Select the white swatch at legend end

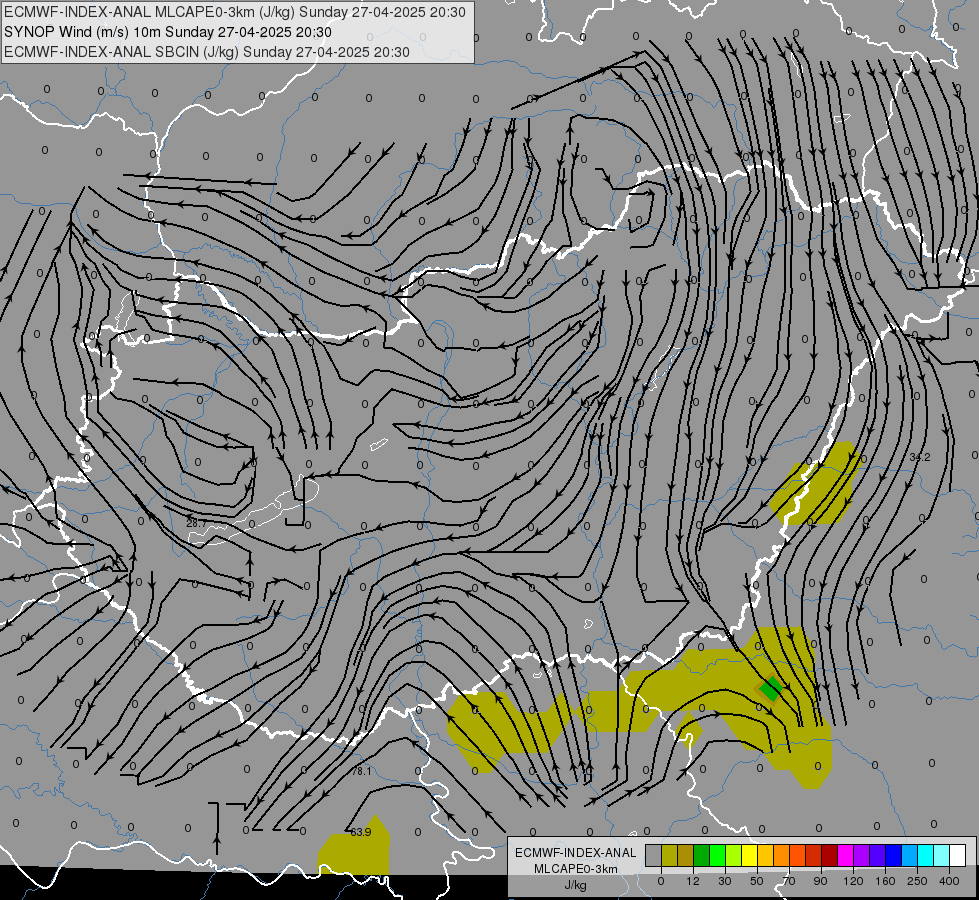coord(958,856)
